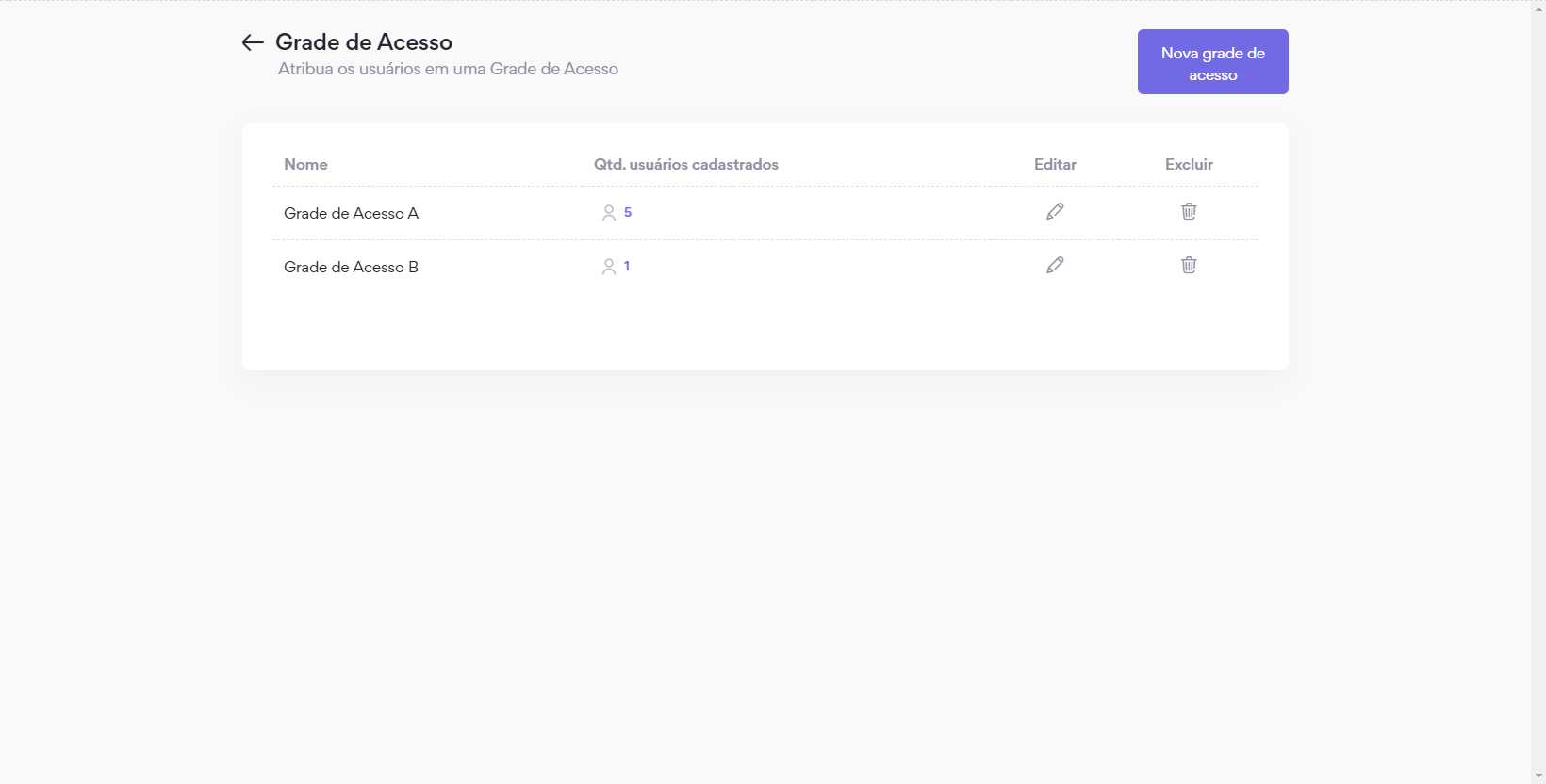Screen dimensions: 1546x784
Task: Click the Excluir column header
Action: 1189,164
